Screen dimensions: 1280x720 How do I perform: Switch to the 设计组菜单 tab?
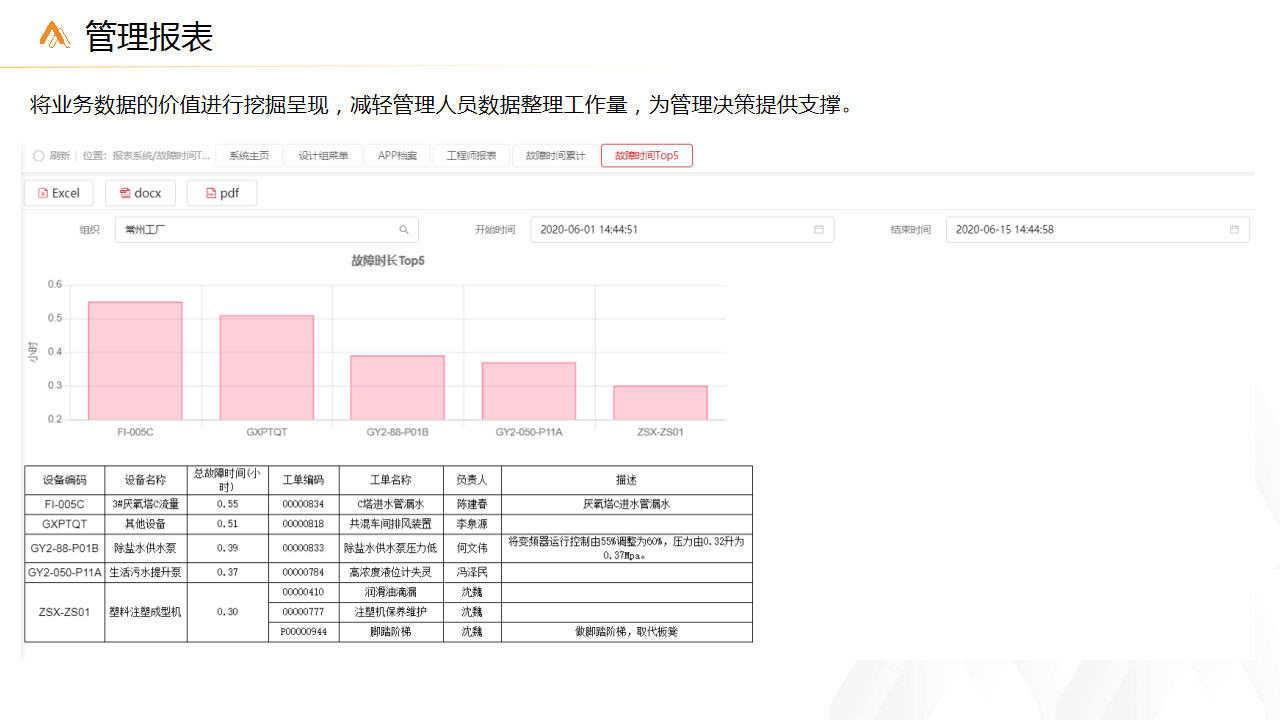pyautogui.click(x=324, y=156)
